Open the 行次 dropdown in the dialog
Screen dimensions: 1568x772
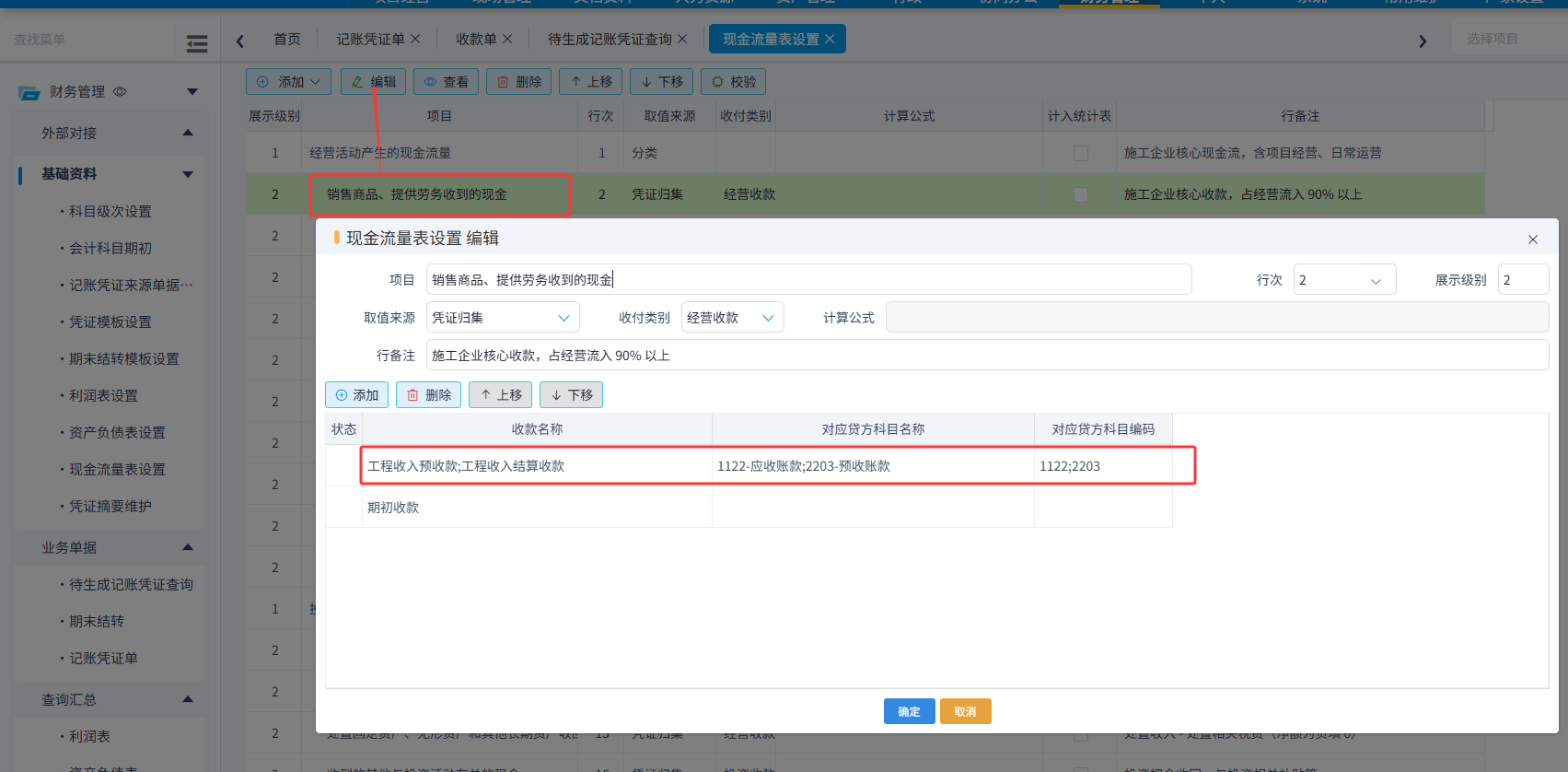coord(1344,280)
